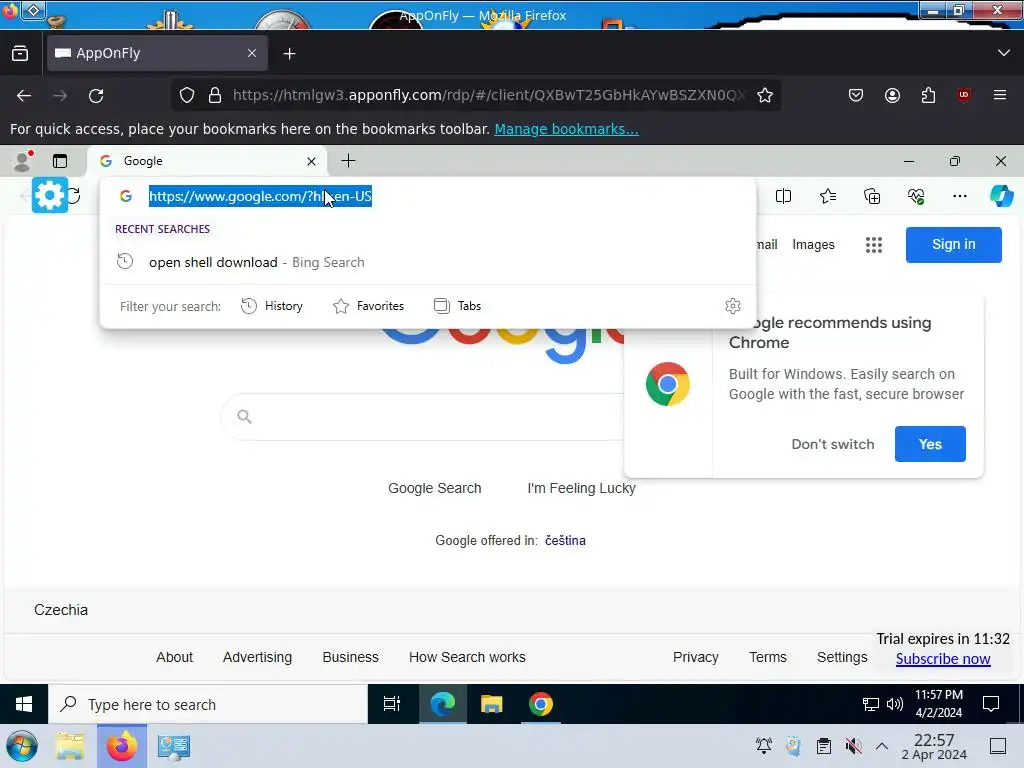Open Edge browser essentials heart icon
Image resolution: width=1024 pixels, height=768 pixels.
(916, 196)
